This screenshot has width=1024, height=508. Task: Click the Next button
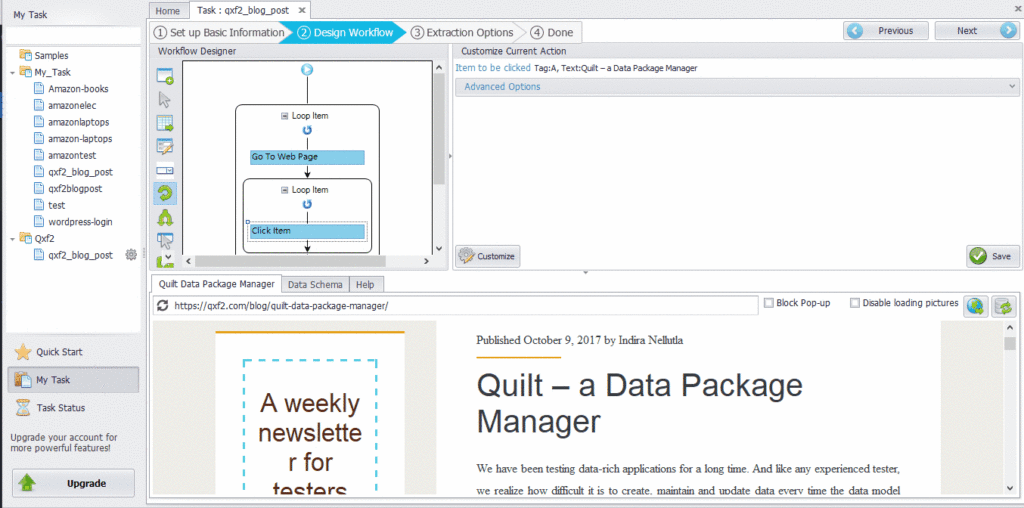click(x=976, y=31)
